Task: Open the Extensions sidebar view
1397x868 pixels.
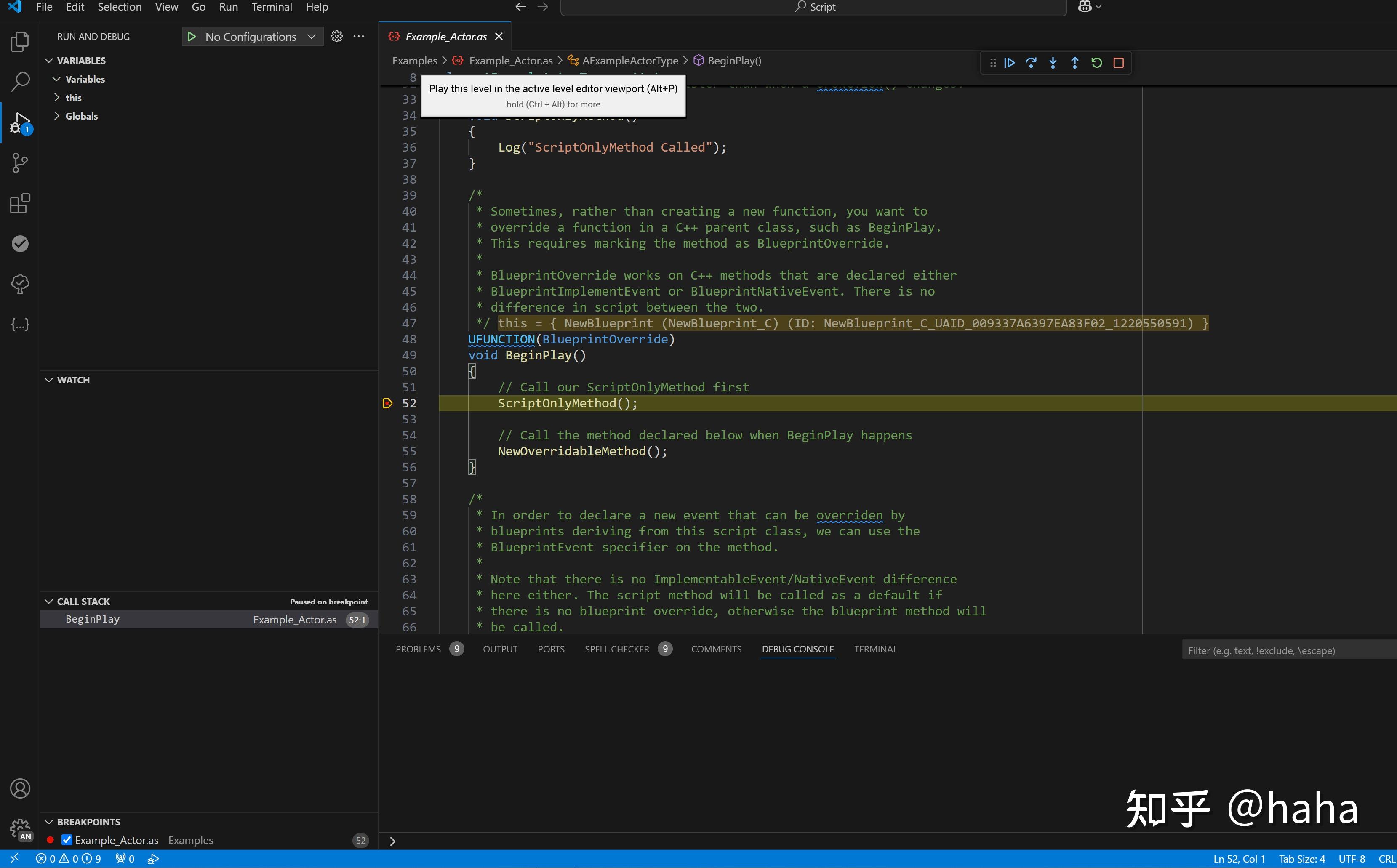Action: coord(19,203)
